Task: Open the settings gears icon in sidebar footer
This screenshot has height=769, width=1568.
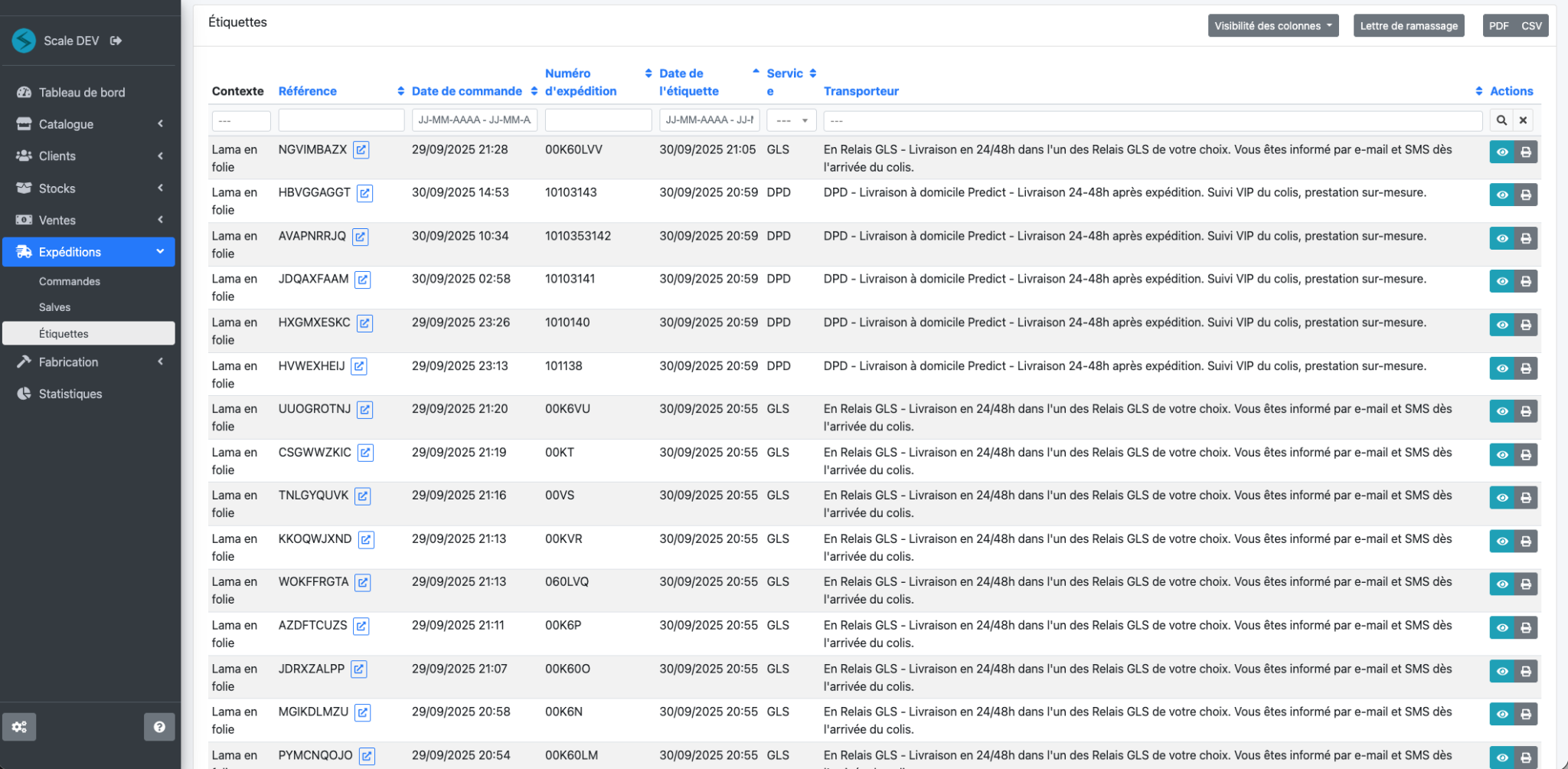Action: coord(19,727)
